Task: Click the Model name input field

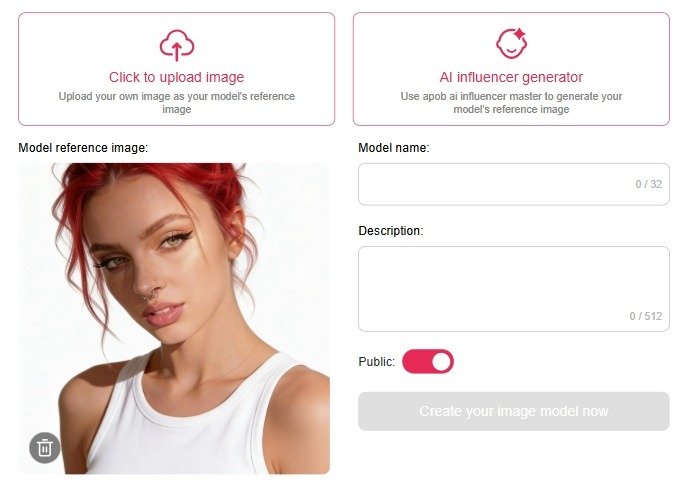Action: [x=514, y=184]
